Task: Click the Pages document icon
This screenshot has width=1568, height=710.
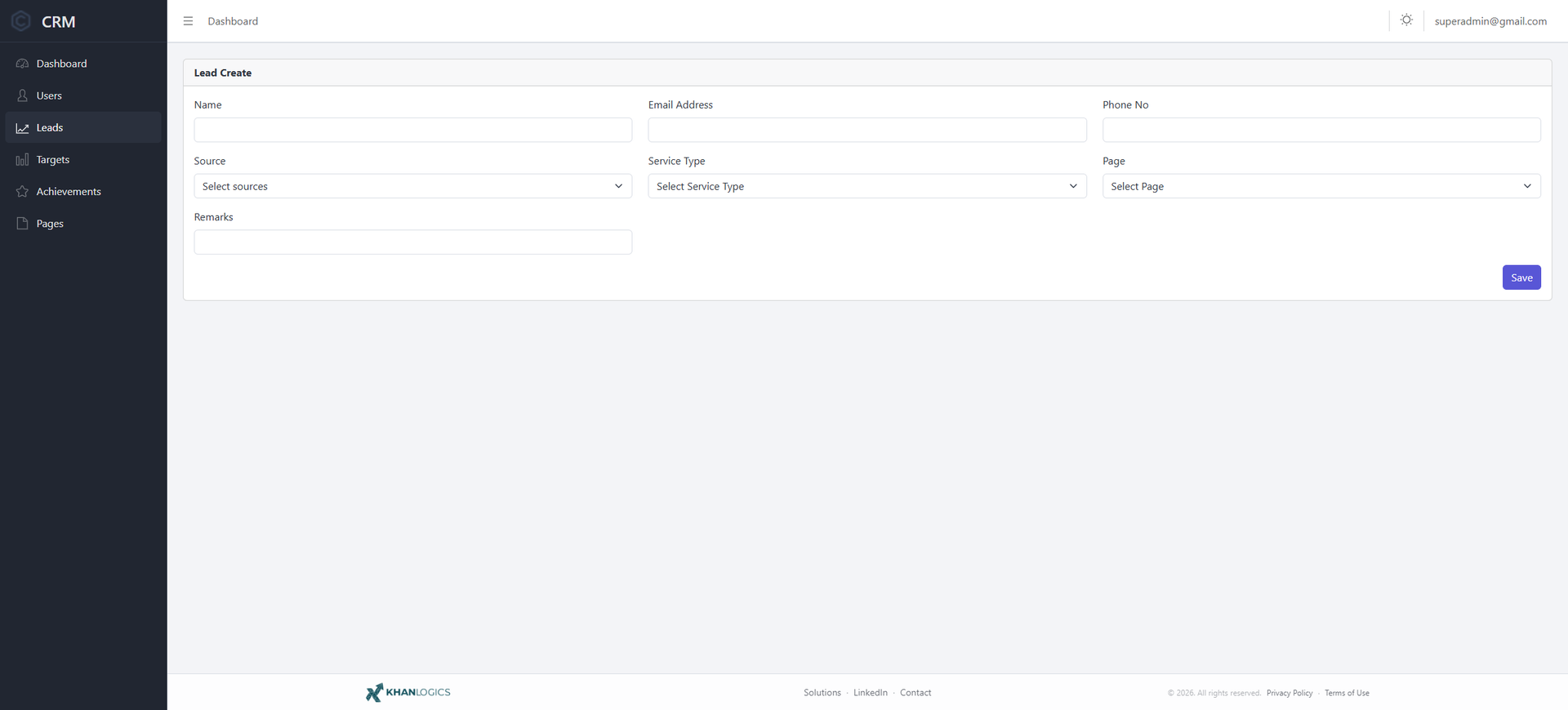Action: [x=22, y=224]
